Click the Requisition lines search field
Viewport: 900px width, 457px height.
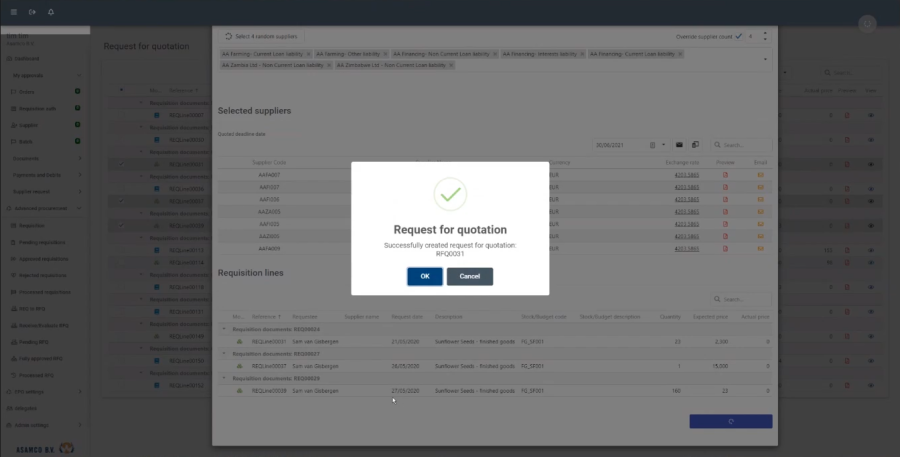coord(745,299)
